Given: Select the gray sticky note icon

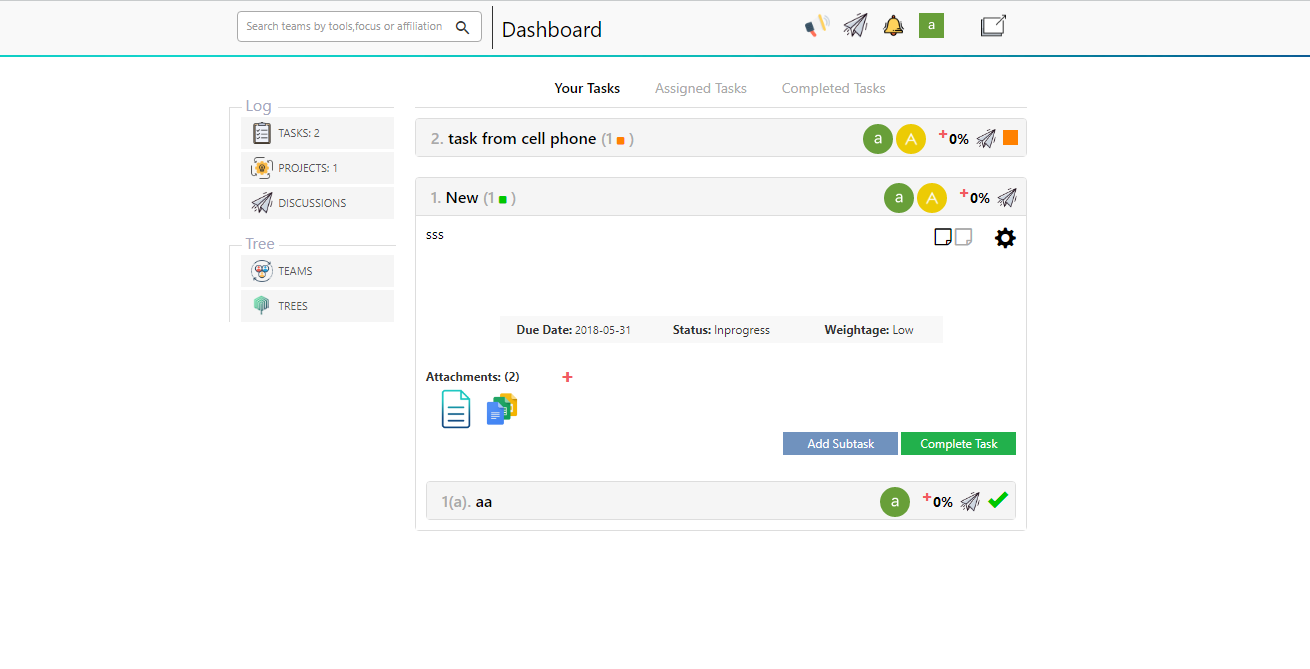Looking at the screenshot, I should click(963, 237).
